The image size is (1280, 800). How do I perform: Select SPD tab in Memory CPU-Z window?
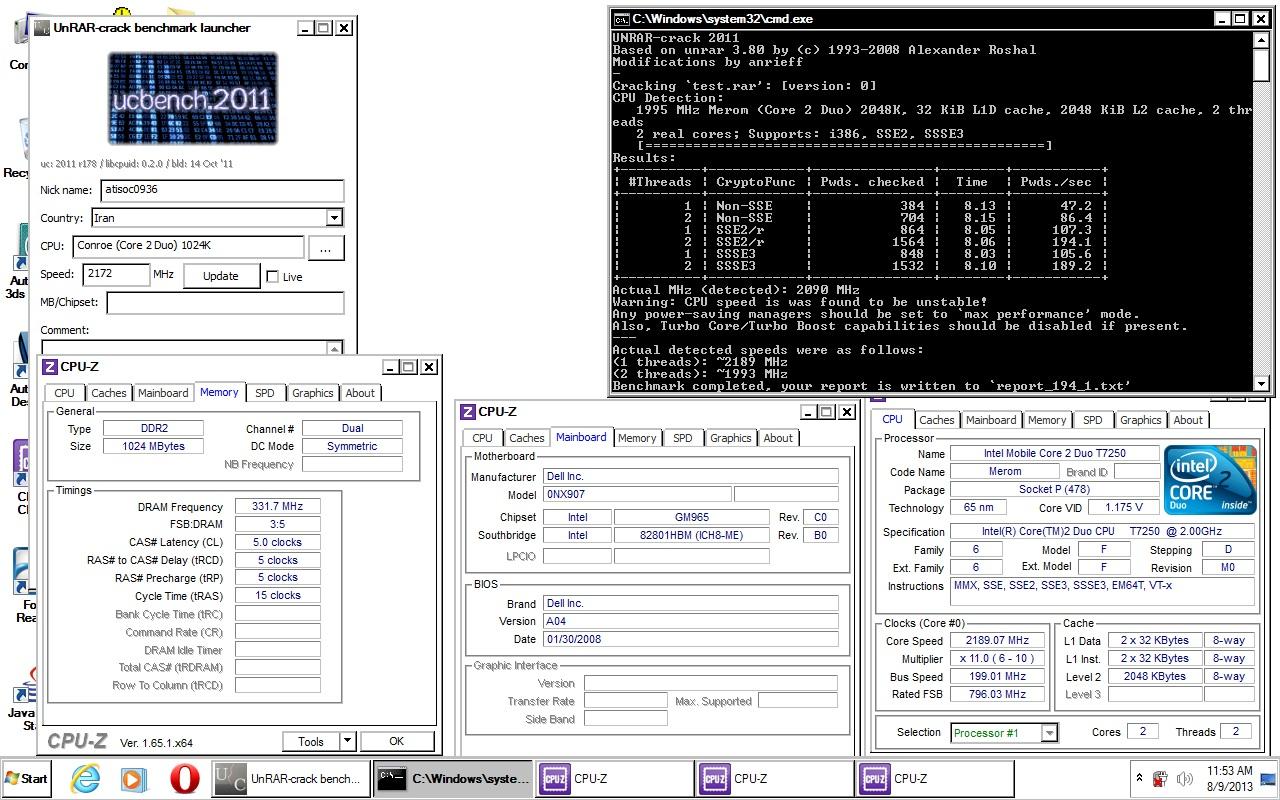pyautogui.click(x=264, y=393)
